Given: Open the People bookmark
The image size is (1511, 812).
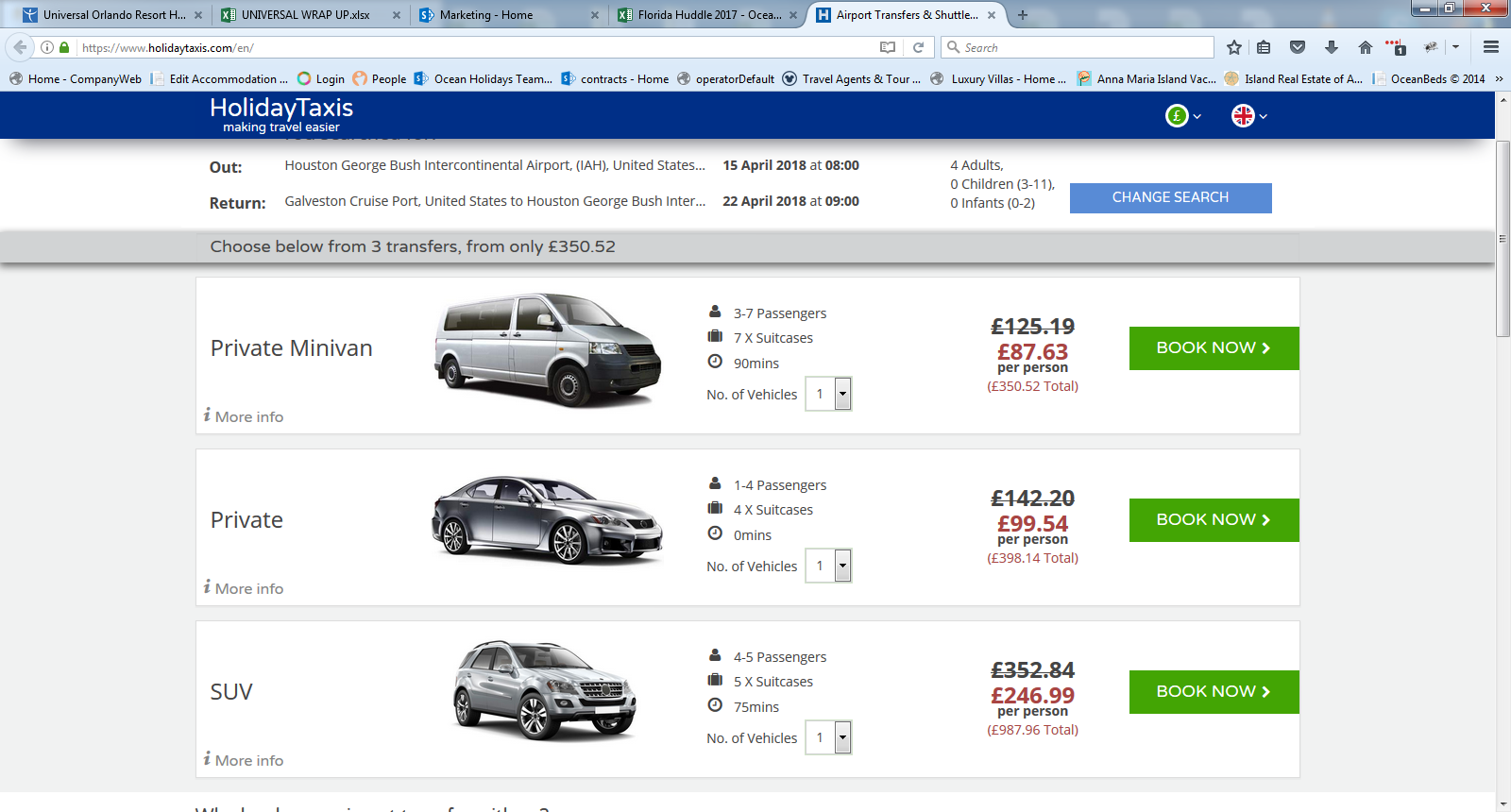Looking at the screenshot, I should (380, 79).
